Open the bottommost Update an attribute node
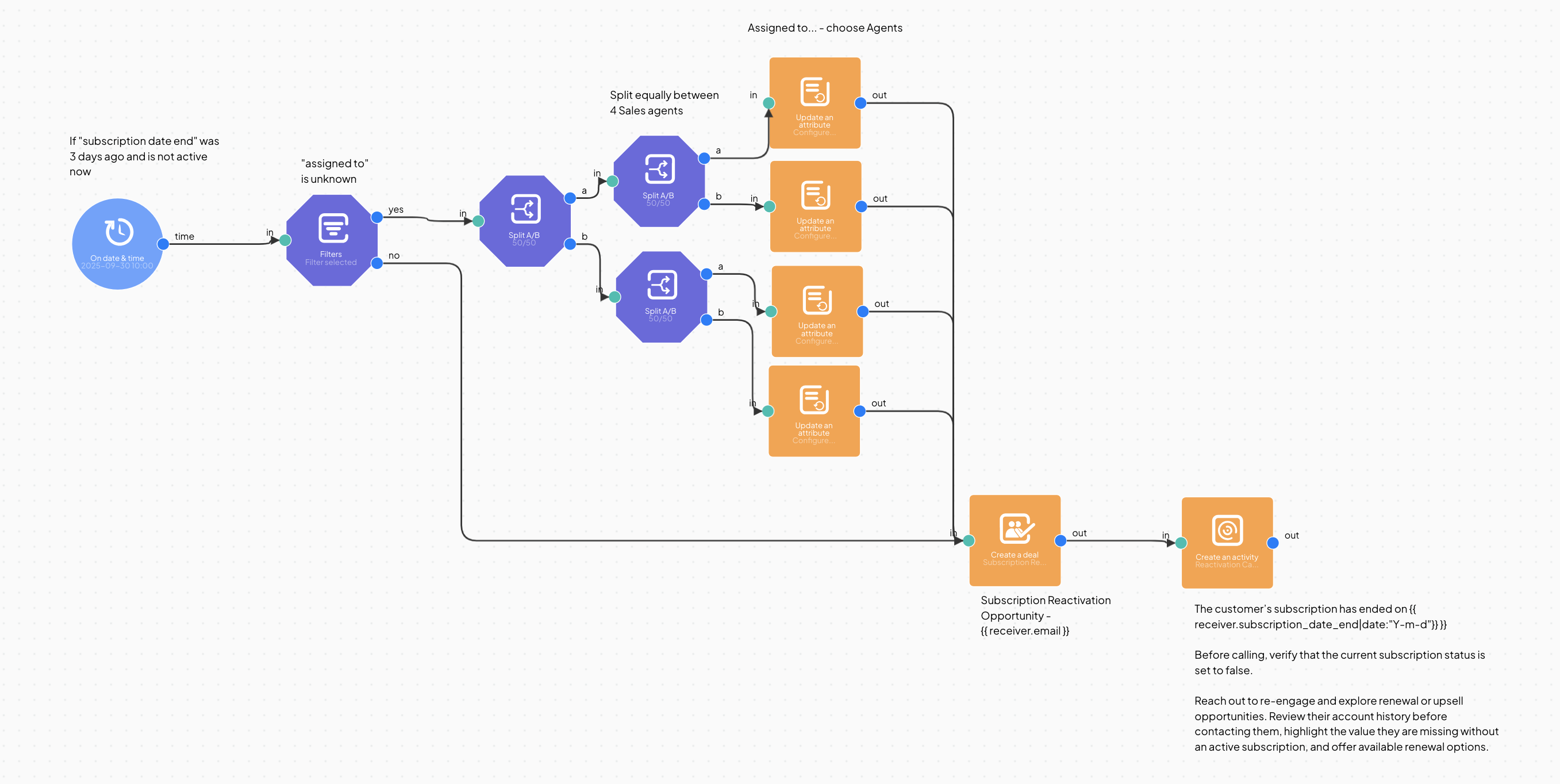 [814, 410]
